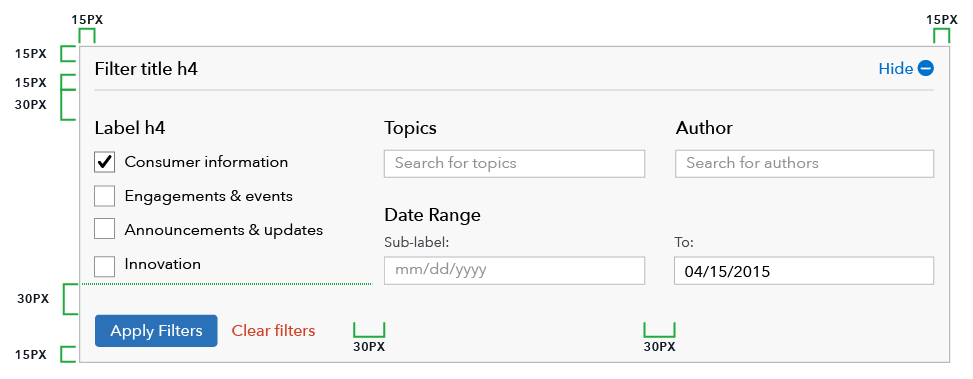This screenshot has width=973, height=379.
Task: Click the Clear filters link
Action: point(274,331)
